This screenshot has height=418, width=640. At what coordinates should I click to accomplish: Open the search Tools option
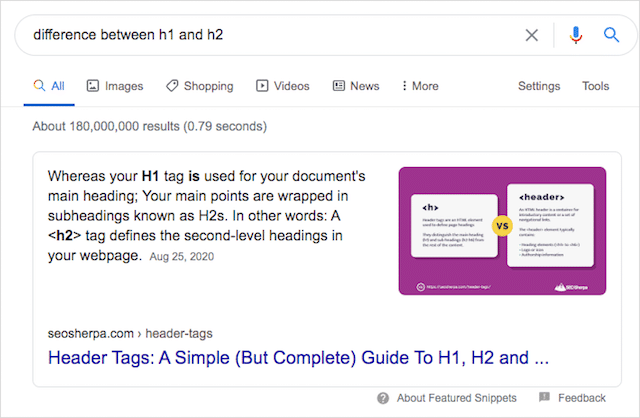[596, 86]
